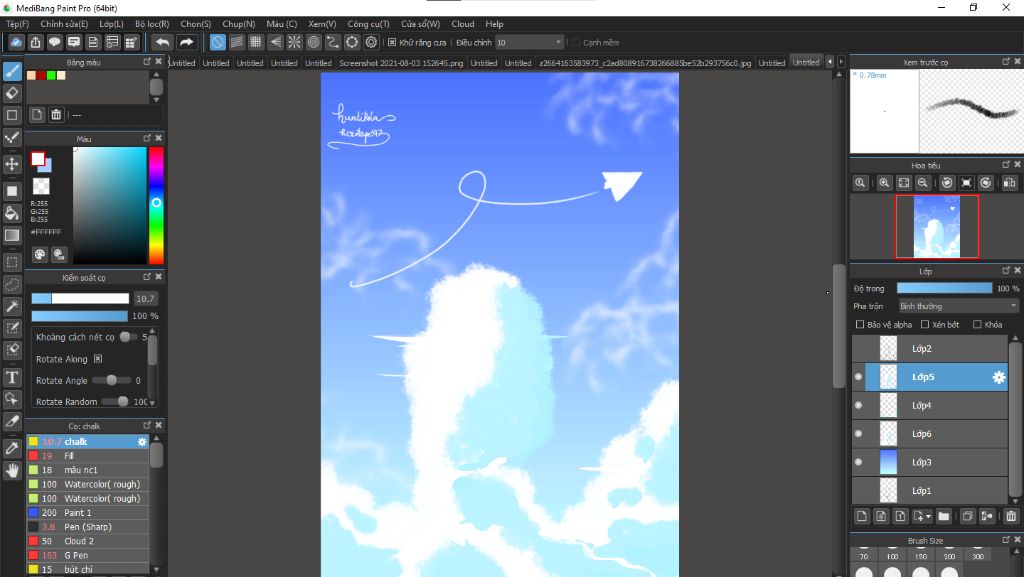This screenshot has width=1024, height=577.
Task: Select the Magic Wand tool
Action: point(12,306)
